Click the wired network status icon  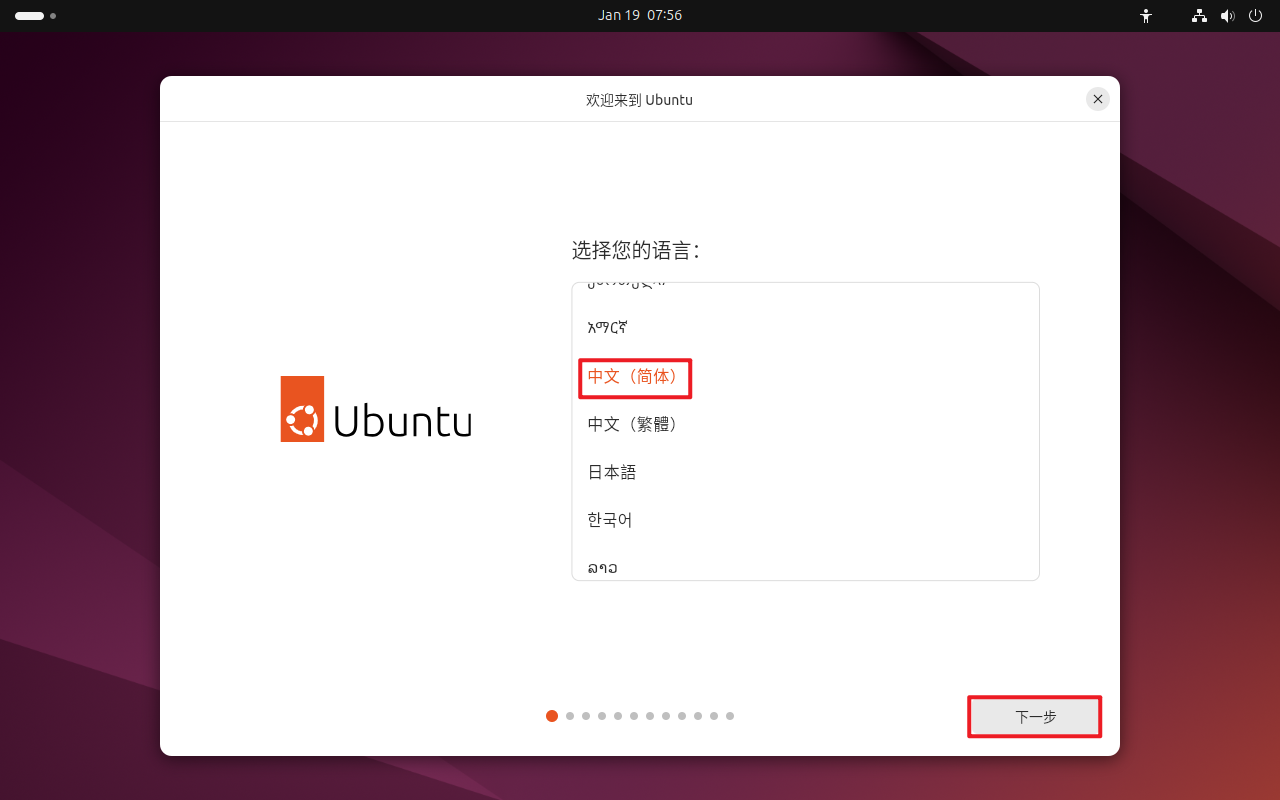(x=1199, y=16)
